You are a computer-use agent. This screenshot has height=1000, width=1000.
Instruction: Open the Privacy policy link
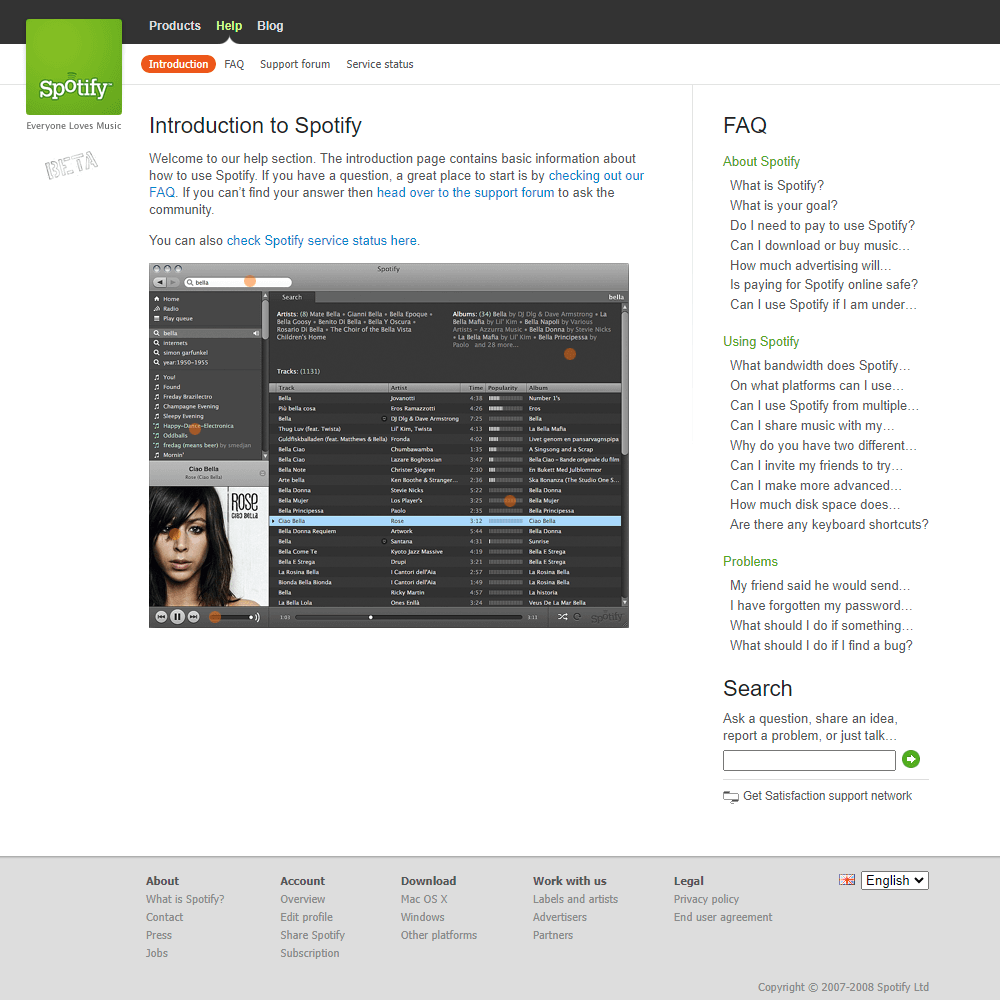707,899
